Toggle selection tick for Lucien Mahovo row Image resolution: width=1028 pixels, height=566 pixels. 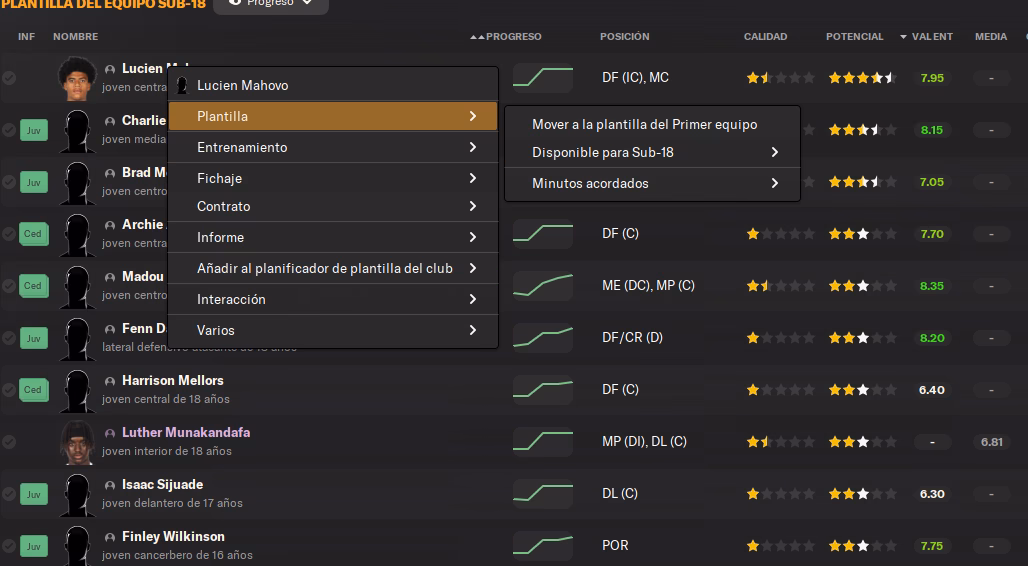point(9,78)
